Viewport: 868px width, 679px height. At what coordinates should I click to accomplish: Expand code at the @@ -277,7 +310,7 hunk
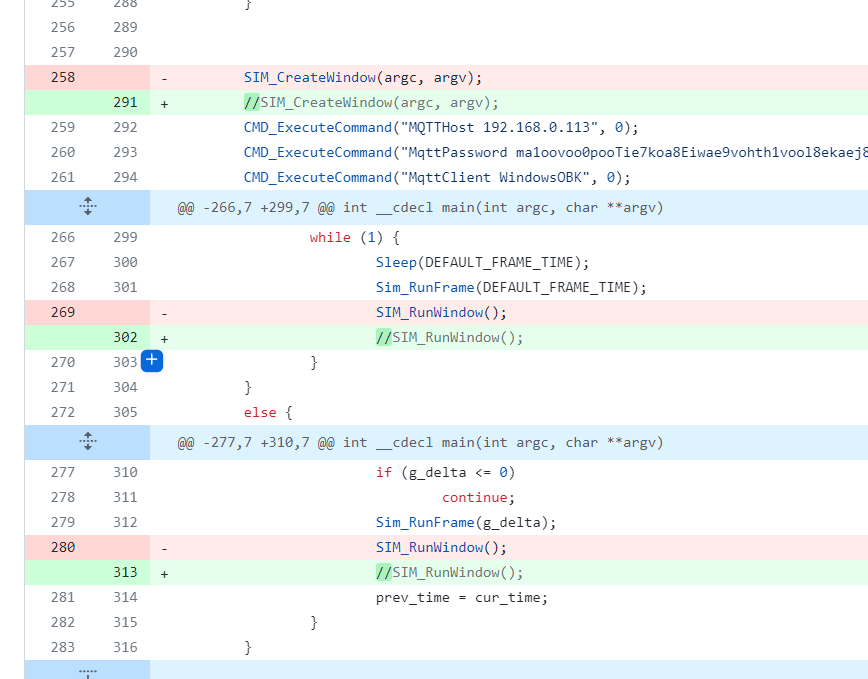(x=87, y=442)
